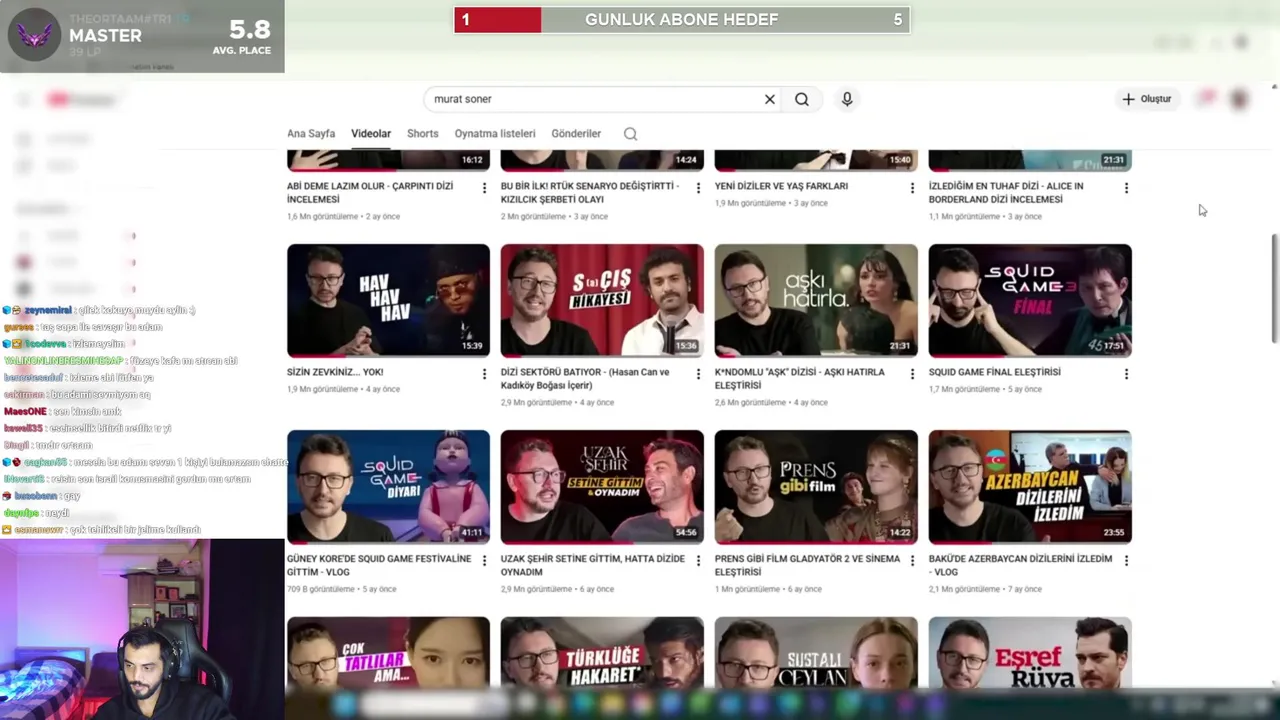
Task: Open options for 'UZAK ŞEHİR SETİNE GİTTİM'
Action: [698, 561]
